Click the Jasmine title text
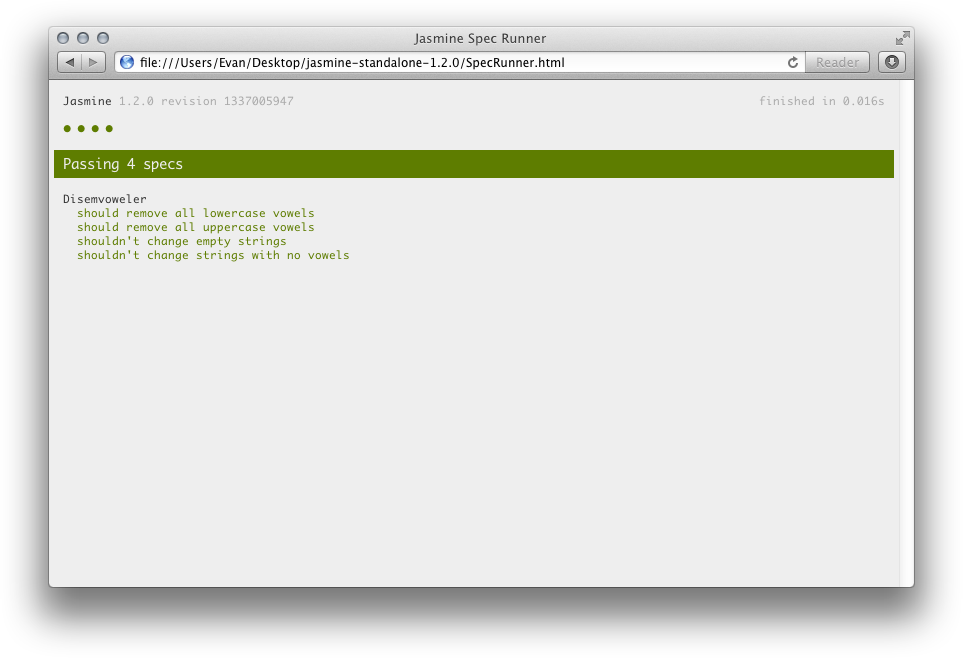Image resolution: width=963 pixels, height=658 pixels. [x=87, y=101]
